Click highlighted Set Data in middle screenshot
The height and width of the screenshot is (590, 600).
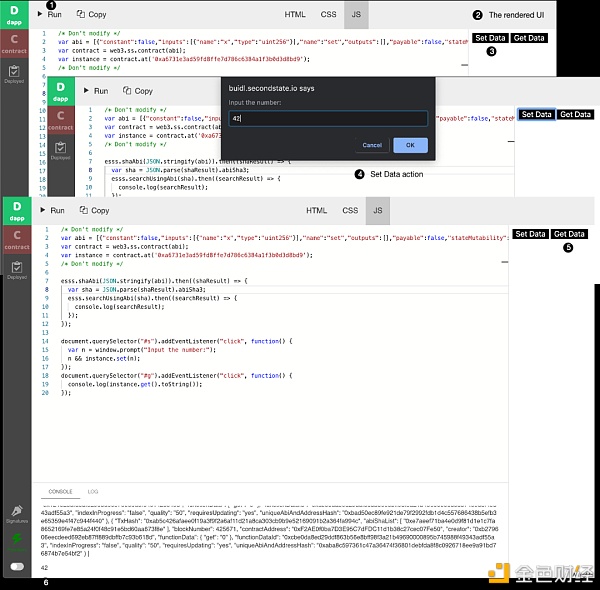[536, 114]
